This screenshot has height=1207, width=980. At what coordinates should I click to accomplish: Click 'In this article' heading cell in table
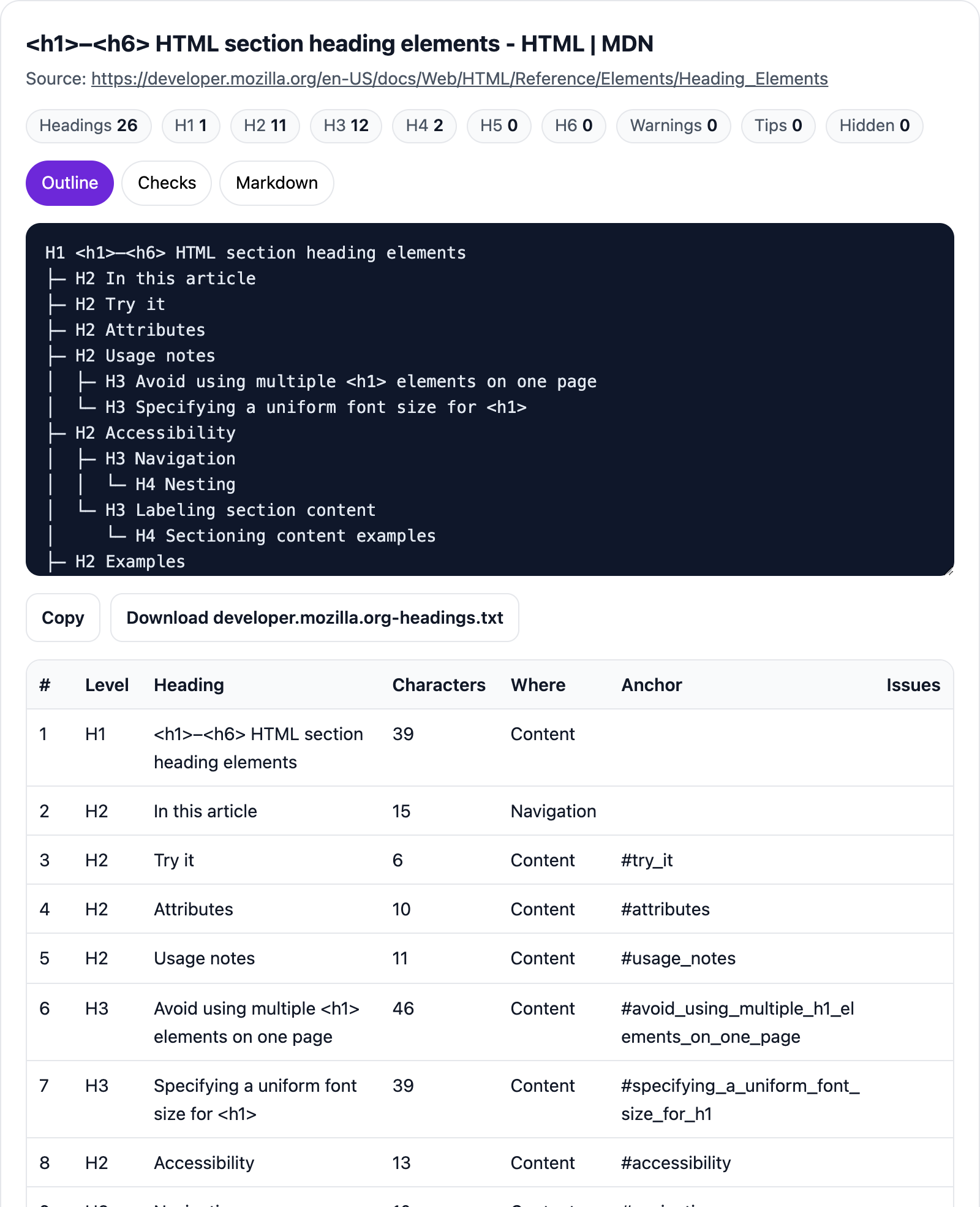pos(206,811)
